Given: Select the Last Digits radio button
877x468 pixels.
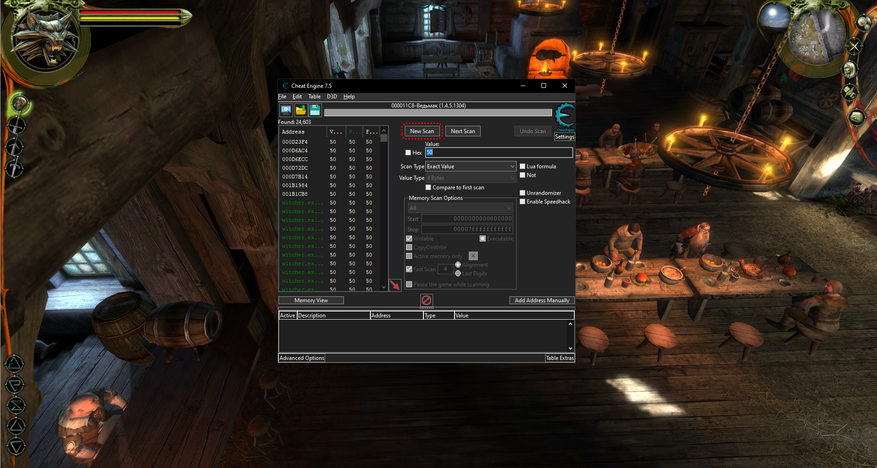Looking at the screenshot, I should 458,273.
